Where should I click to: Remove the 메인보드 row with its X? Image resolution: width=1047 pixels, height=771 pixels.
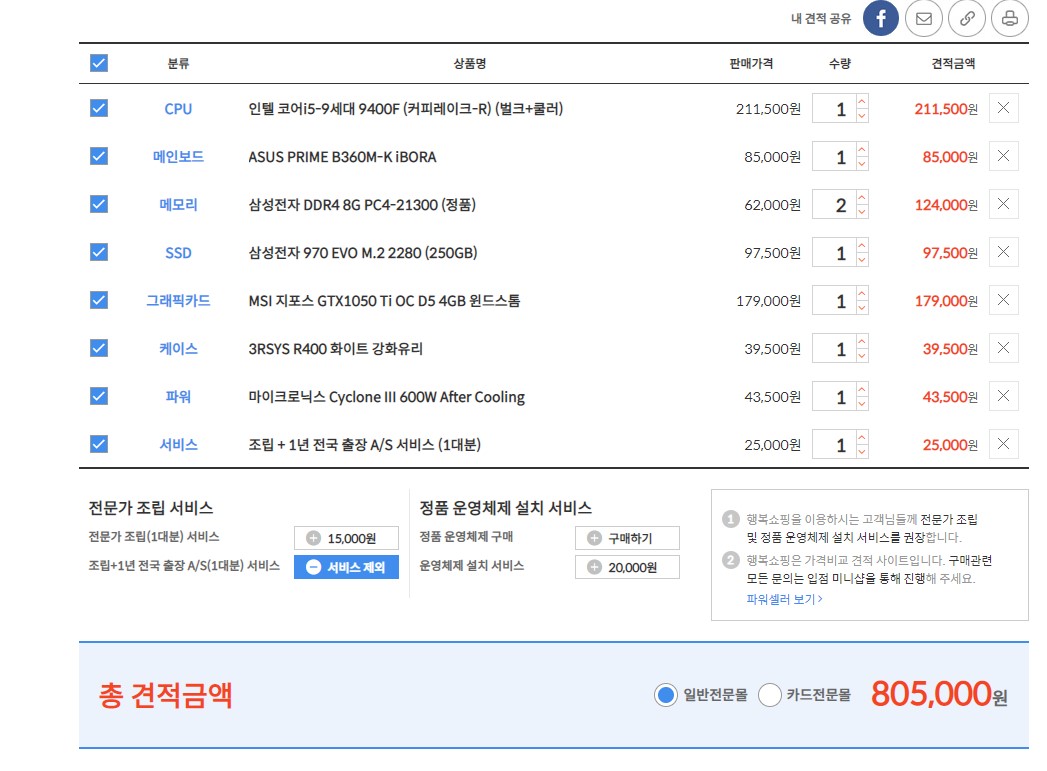(1003, 156)
